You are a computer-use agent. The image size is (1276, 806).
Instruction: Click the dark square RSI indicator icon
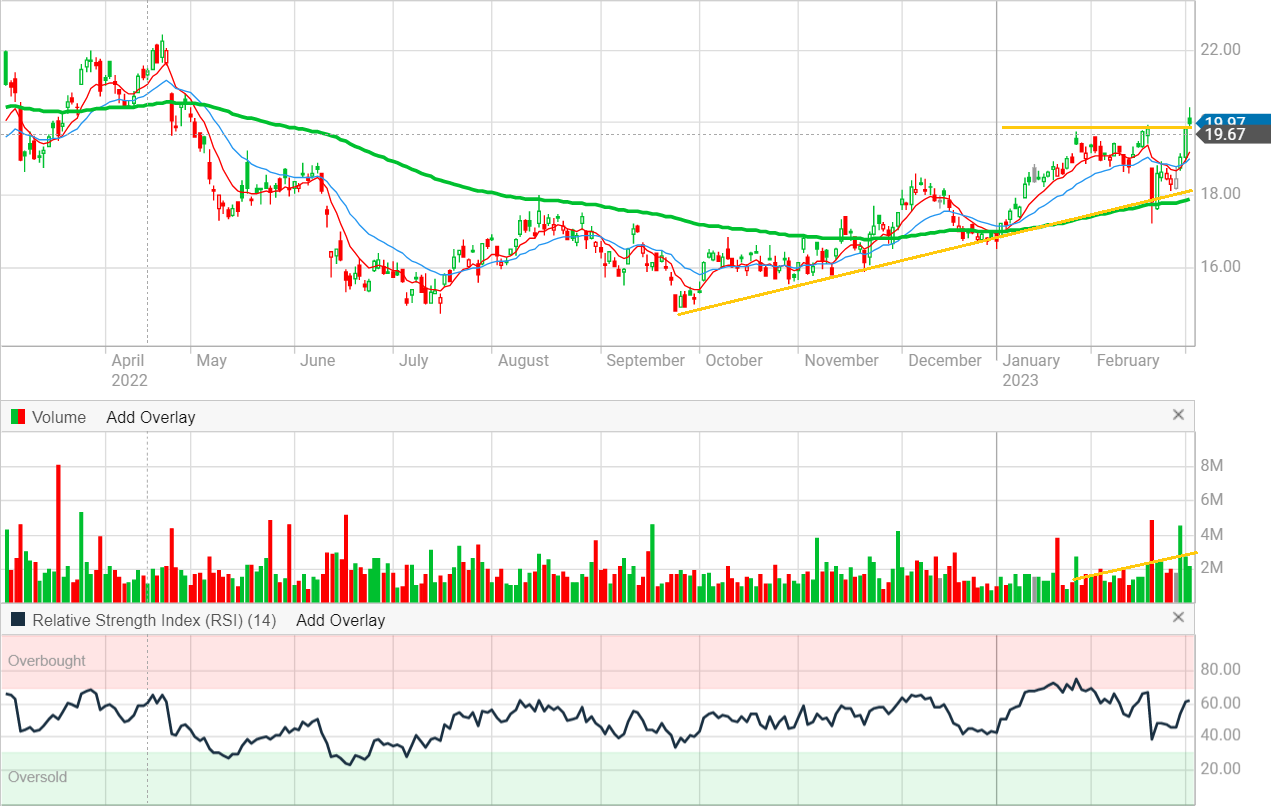pyautogui.click(x=17, y=620)
